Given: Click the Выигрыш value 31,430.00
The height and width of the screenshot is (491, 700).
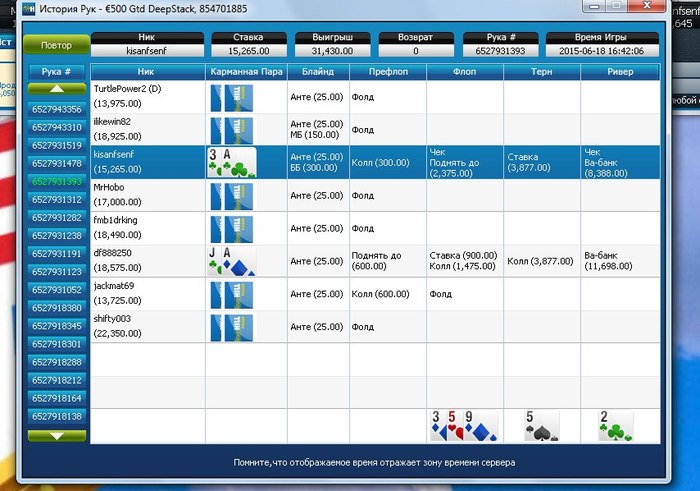Looking at the screenshot, I should [x=332, y=51].
